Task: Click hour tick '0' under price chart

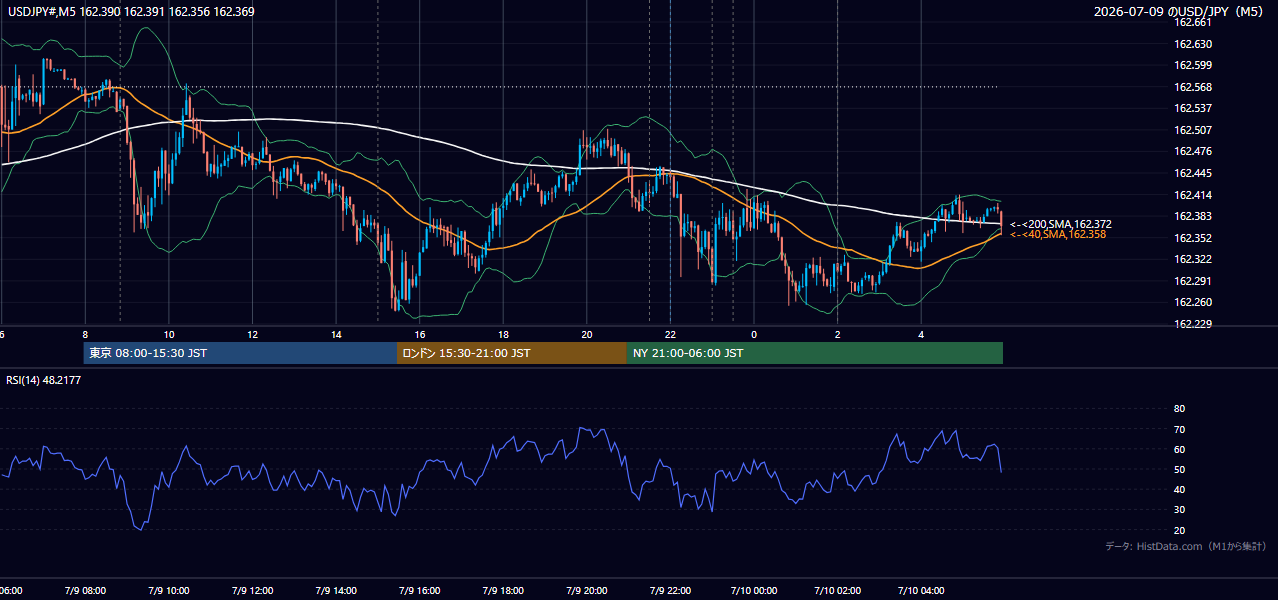Action: pyautogui.click(x=754, y=335)
